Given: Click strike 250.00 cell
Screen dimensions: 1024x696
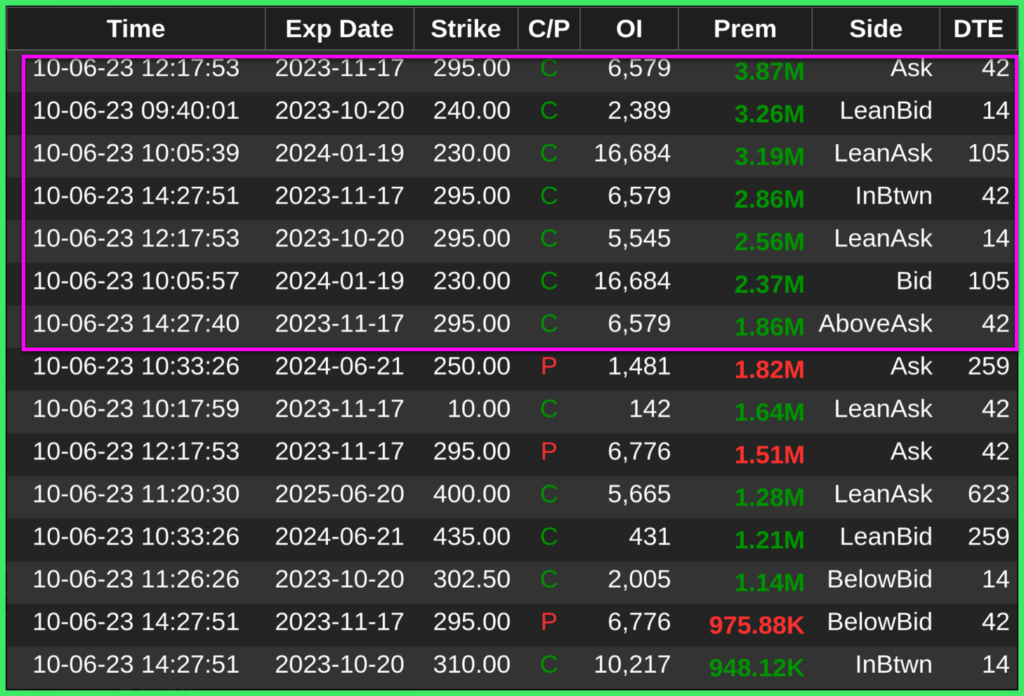Looking at the screenshot, I should coord(472,366).
